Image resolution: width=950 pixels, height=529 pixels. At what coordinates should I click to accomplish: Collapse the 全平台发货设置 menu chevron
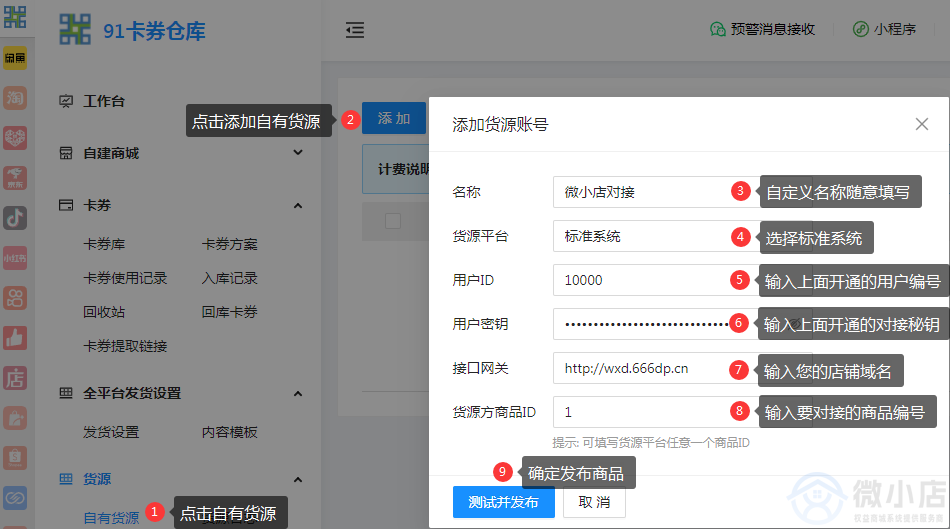(297, 393)
